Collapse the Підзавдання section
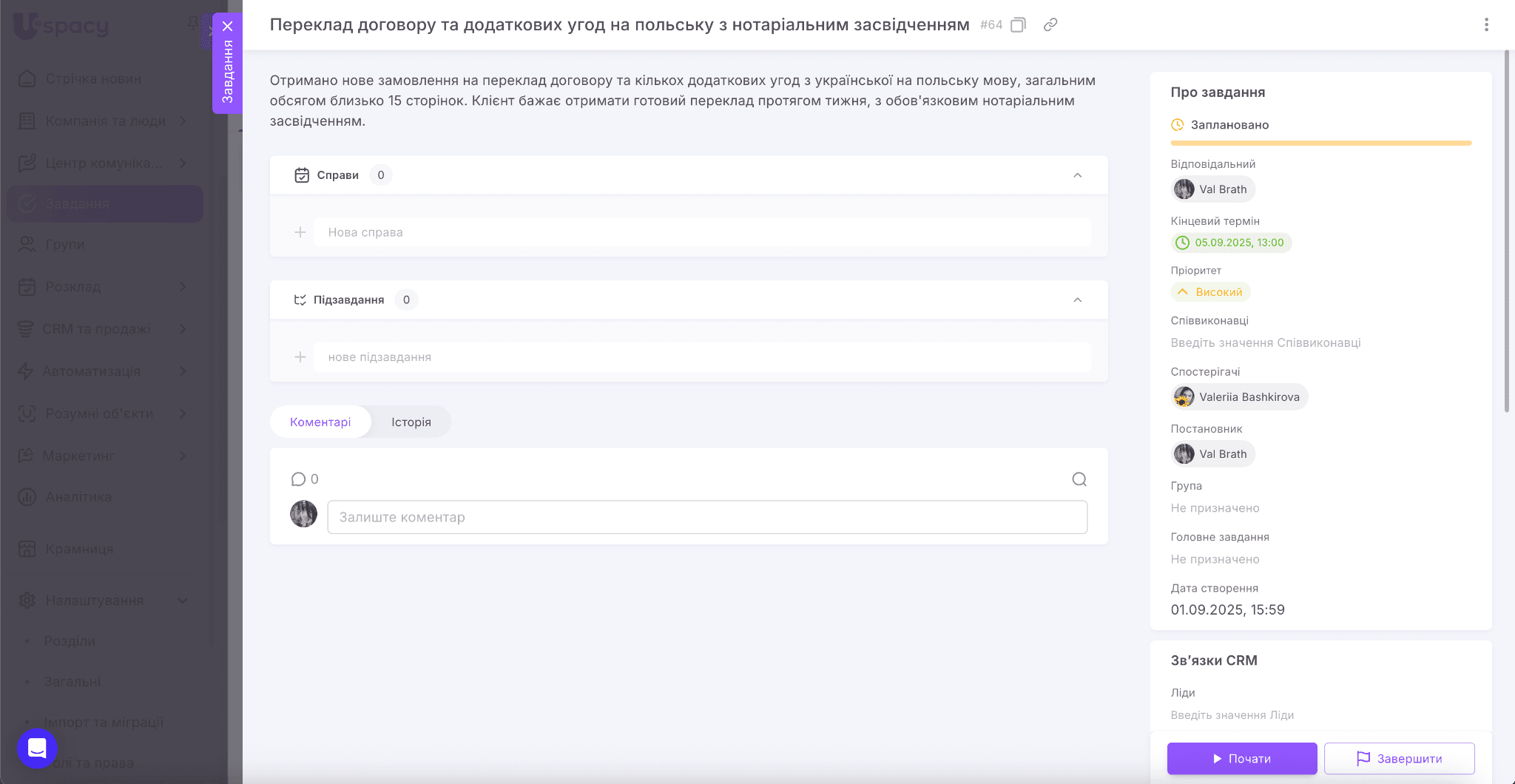Image resolution: width=1515 pixels, height=784 pixels. click(x=1078, y=300)
